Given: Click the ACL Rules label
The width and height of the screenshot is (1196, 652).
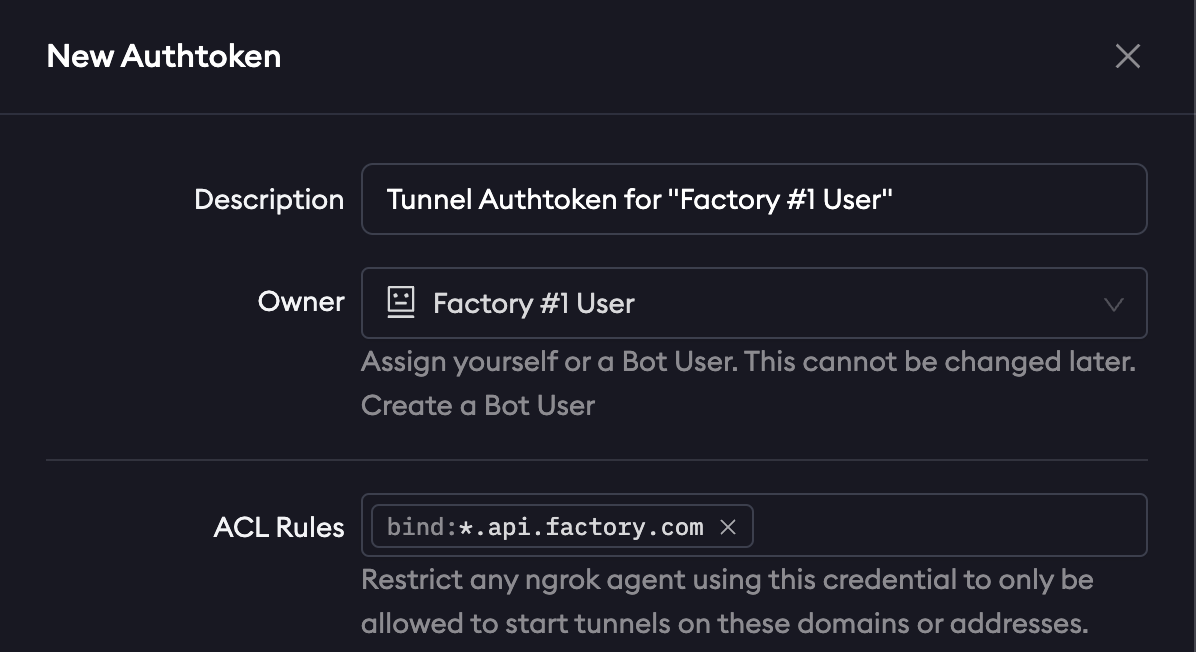Looking at the screenshot, I should coord(278,527).
